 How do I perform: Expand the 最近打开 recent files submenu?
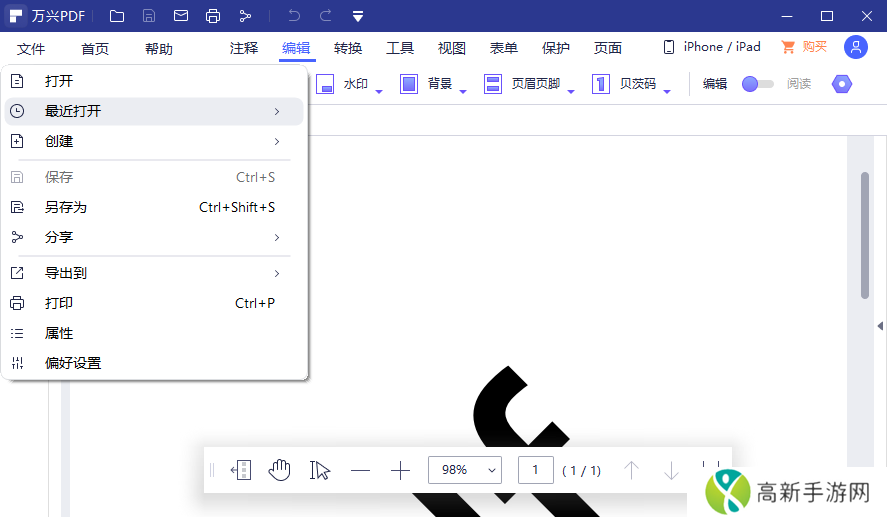click(x=155, y=111)
